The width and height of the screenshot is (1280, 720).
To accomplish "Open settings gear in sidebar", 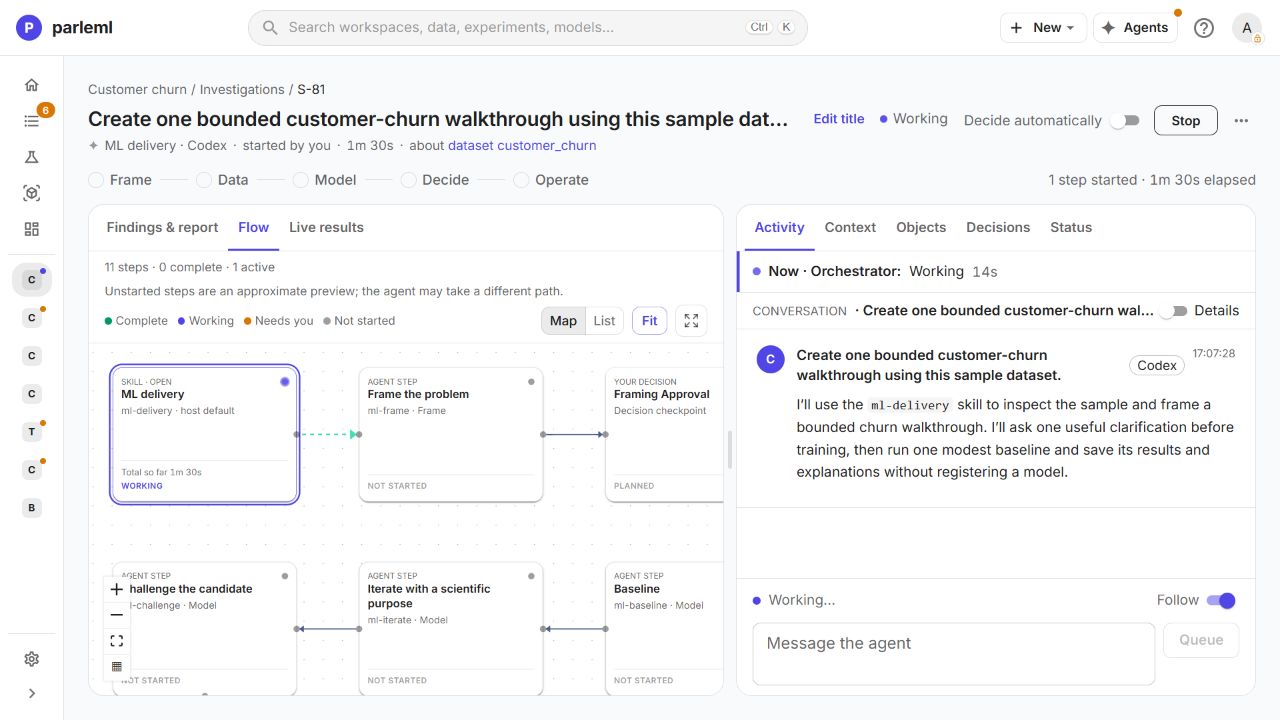I will 32,659.
